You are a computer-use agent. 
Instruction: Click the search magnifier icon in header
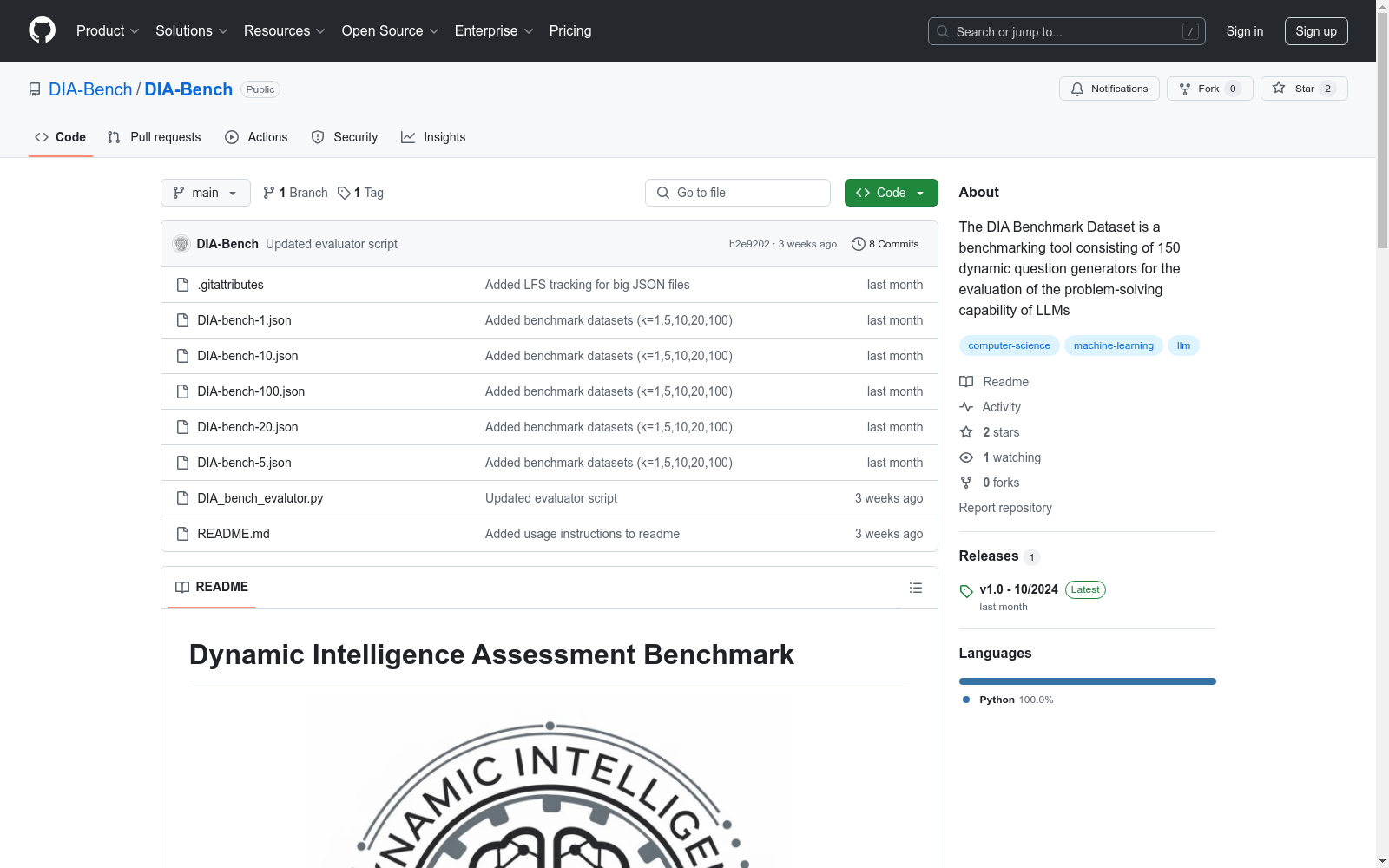pos(943,31)
